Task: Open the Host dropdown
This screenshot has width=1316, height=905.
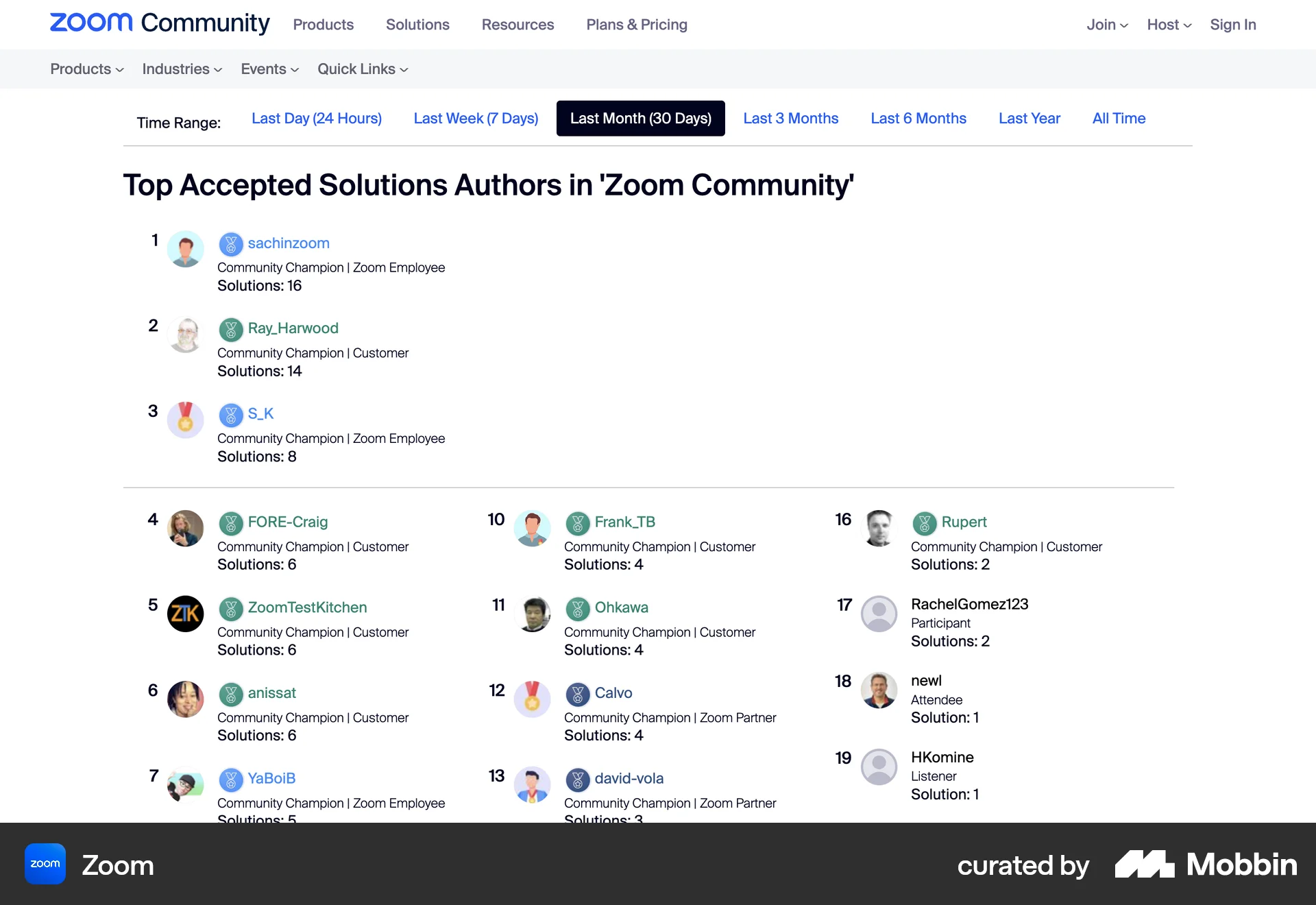Action: [x=1169, y=24]
